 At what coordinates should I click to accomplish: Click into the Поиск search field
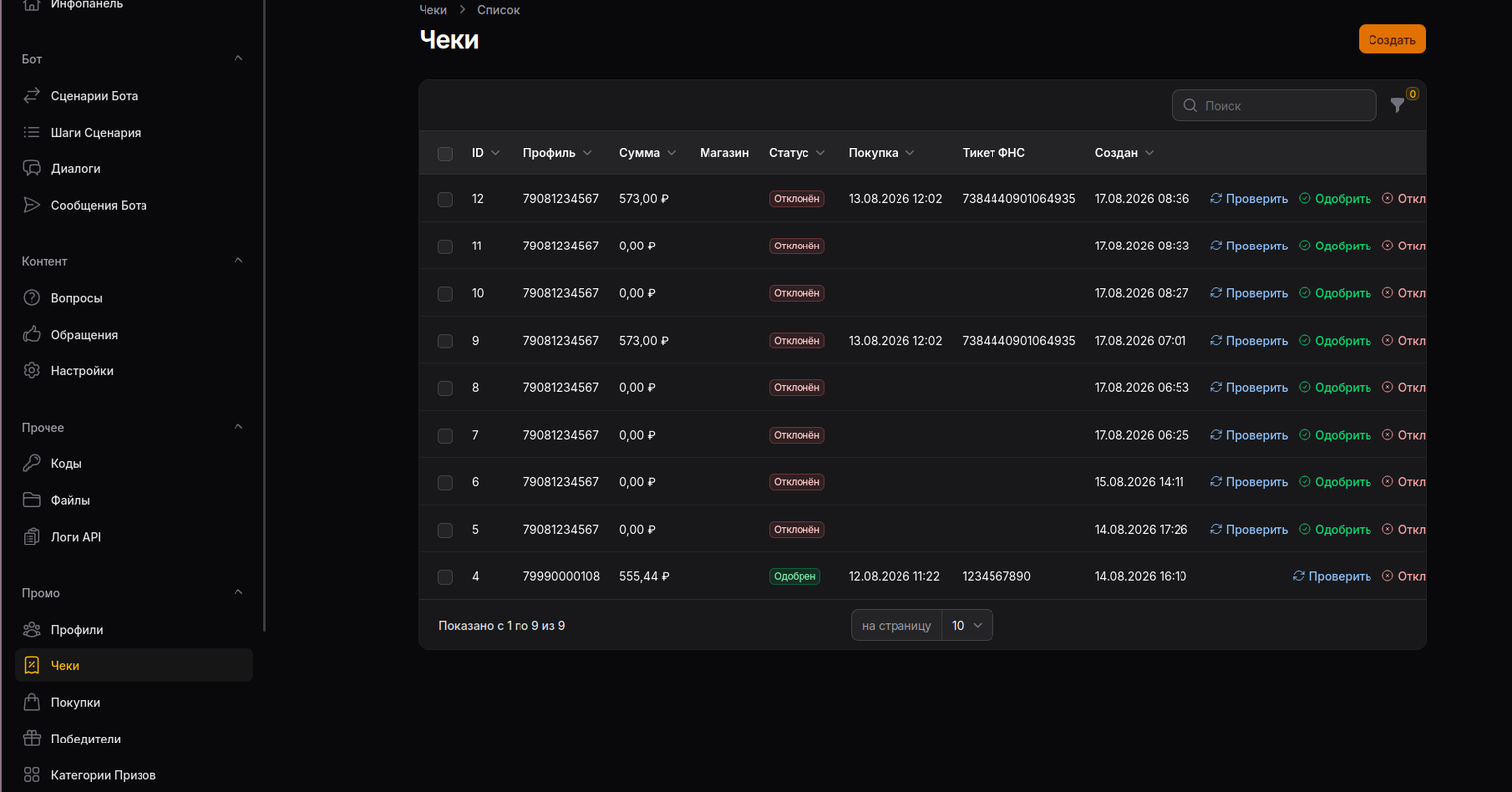(x=1274, y=105)
